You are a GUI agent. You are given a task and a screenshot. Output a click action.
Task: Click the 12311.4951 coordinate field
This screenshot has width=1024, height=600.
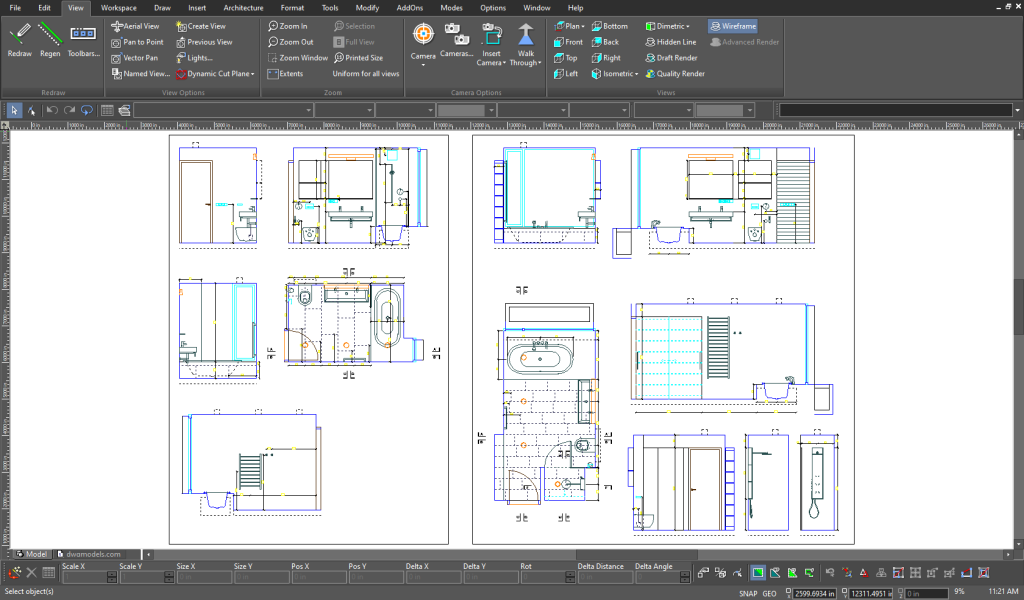pyautogui.click(x=871, y=593)
